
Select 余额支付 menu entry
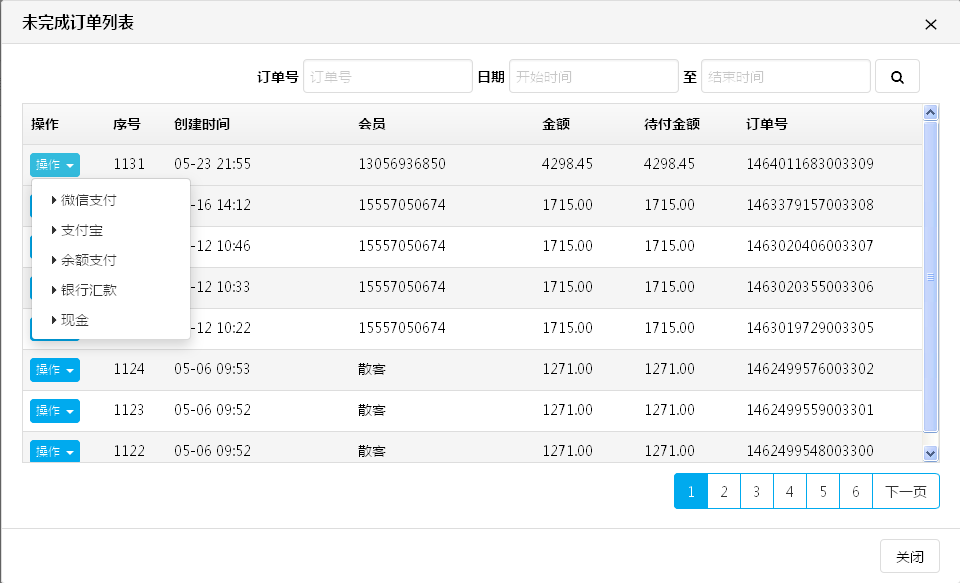[x=88, y=260]
